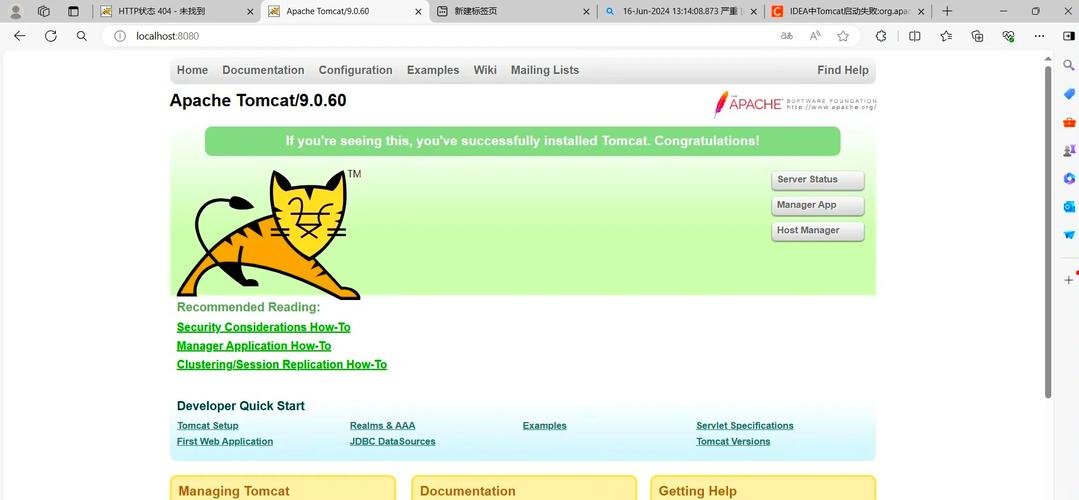This screenshot has height=500, width=1079.
Task: Click the back navigation arrow
Action: [x=19, y=36]
